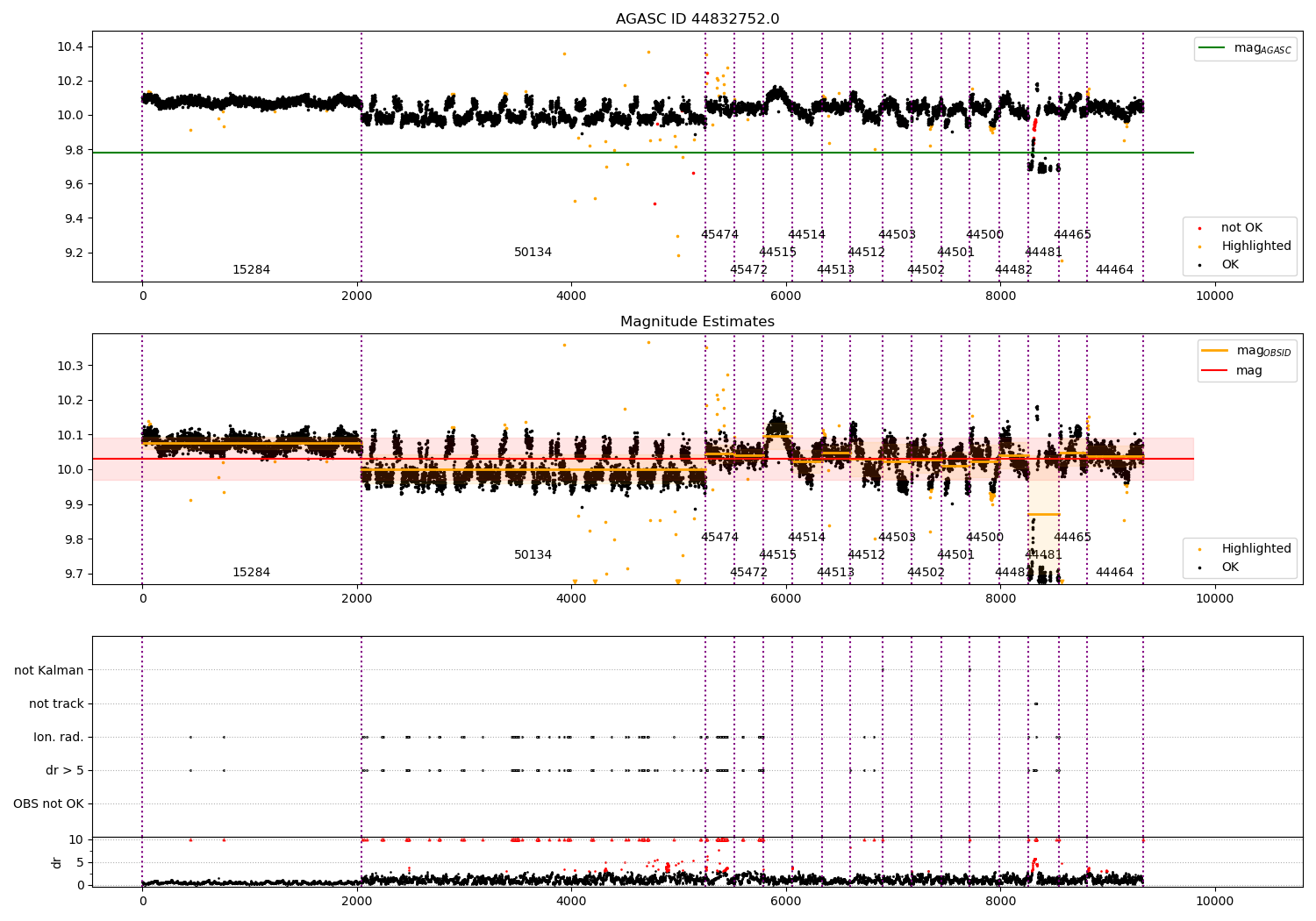The height and width of the screenshot is (921, 1316).
Task: Click the 'not track' y-axis label
Action: 56,703
